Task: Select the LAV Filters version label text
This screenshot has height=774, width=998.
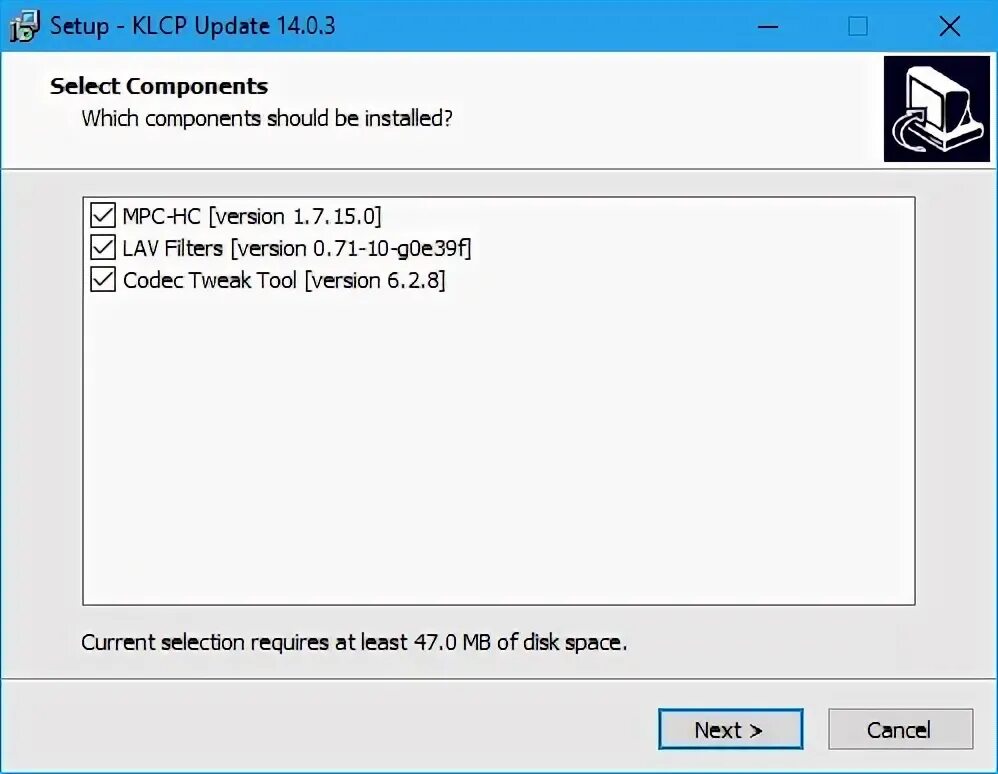Action: (x=296, y=247)
